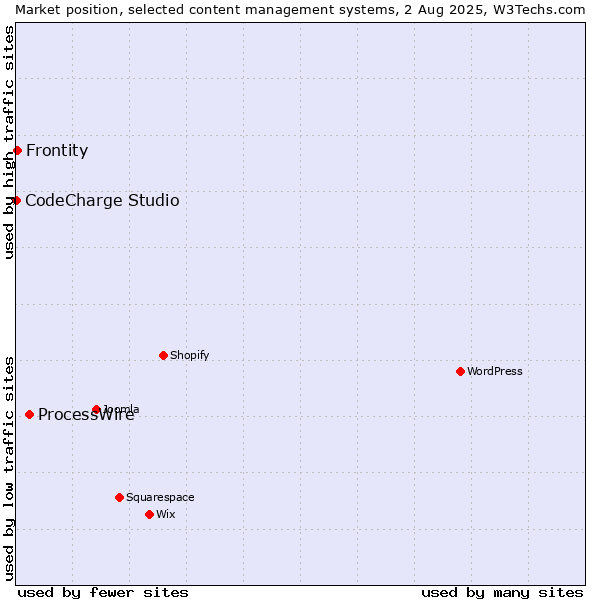This screenshot has height=600, width=600.
Task: Click the 'used by fewer sites' axis label
Action: pyautogui.click(x=103, y=593)
